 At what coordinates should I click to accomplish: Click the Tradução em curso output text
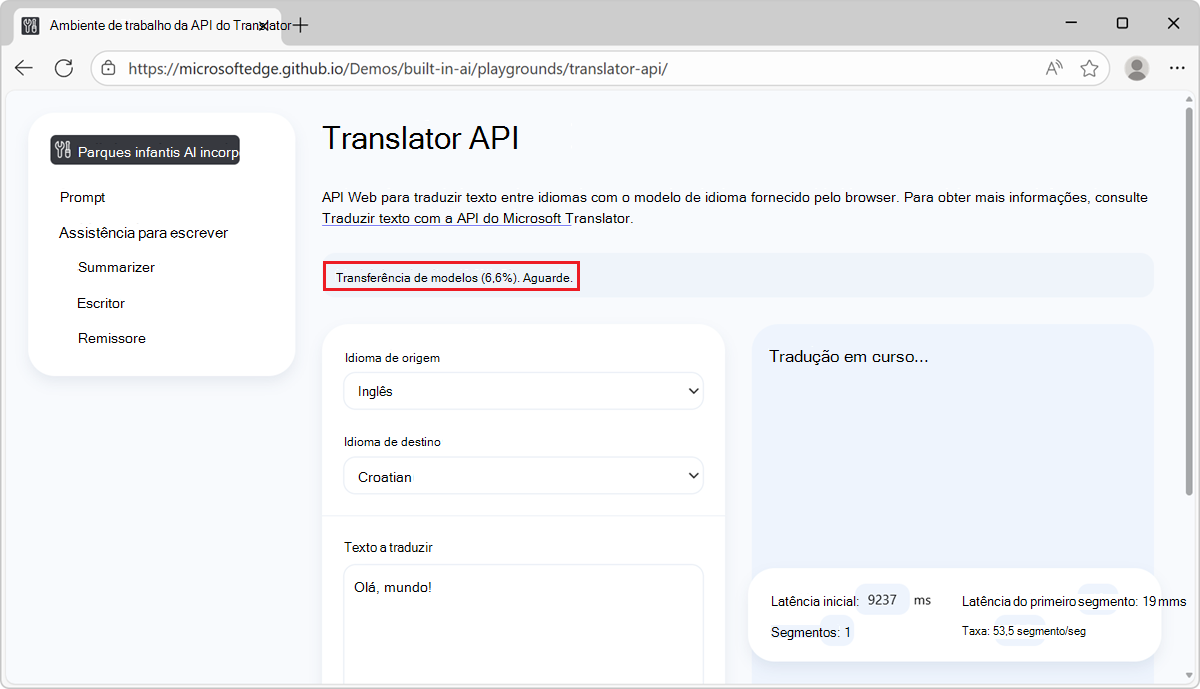849,356
